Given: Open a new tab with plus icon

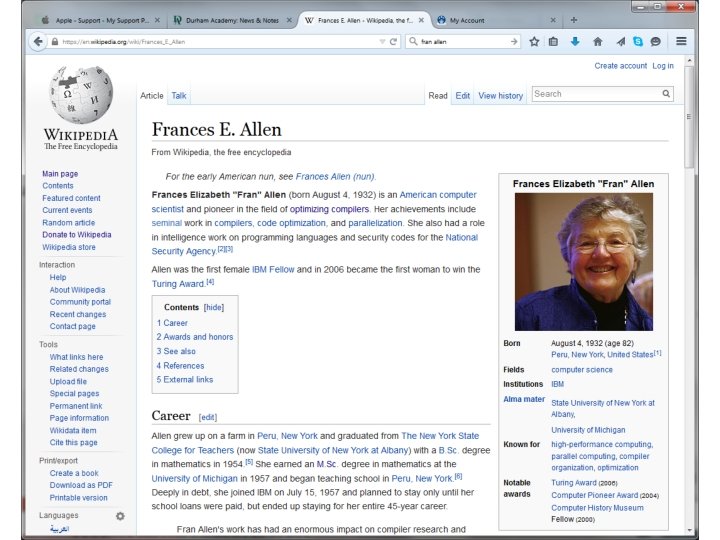Looking at the screenshot, I should pyautogui.click(x=574, y=20).
